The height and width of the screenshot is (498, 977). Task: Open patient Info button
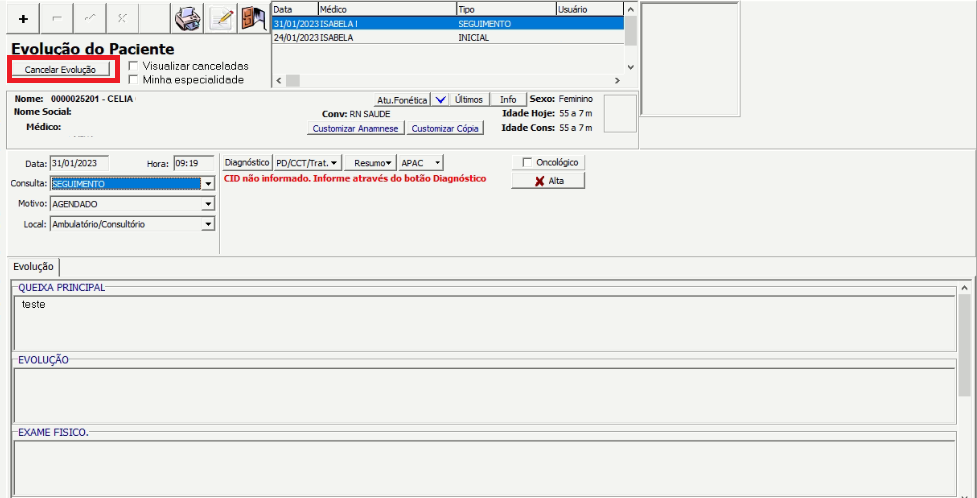click(x=508, y=100)
